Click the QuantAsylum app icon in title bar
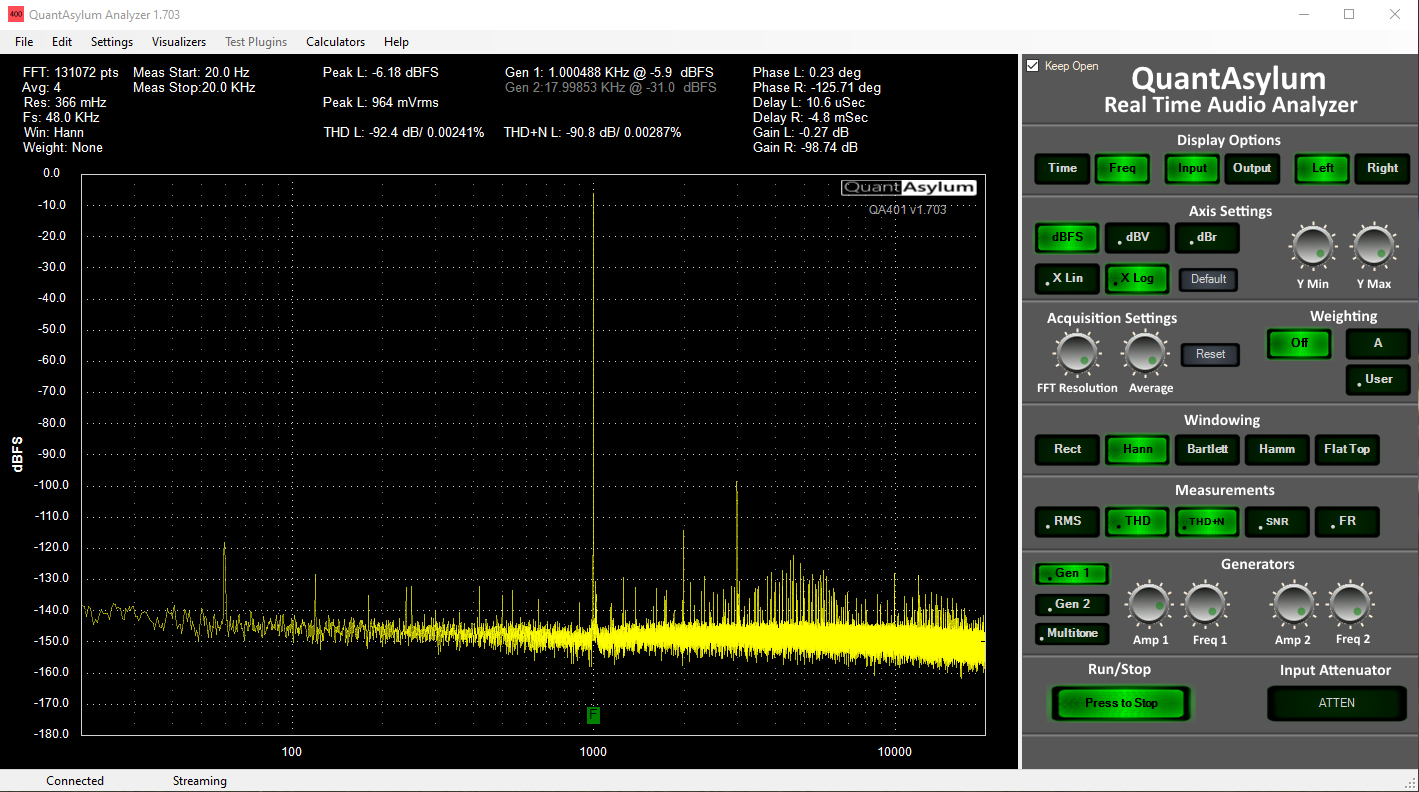Image resolution: width=1419 pixels, height=792 pixels. [14, 14]
